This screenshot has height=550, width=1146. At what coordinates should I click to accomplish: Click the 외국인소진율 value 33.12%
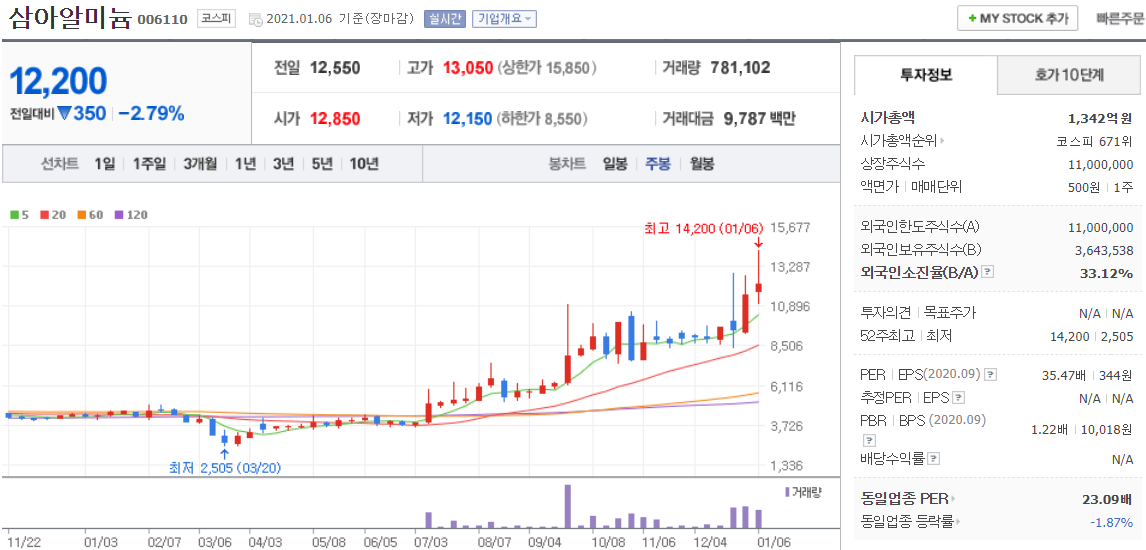[x=1106, y=273]
